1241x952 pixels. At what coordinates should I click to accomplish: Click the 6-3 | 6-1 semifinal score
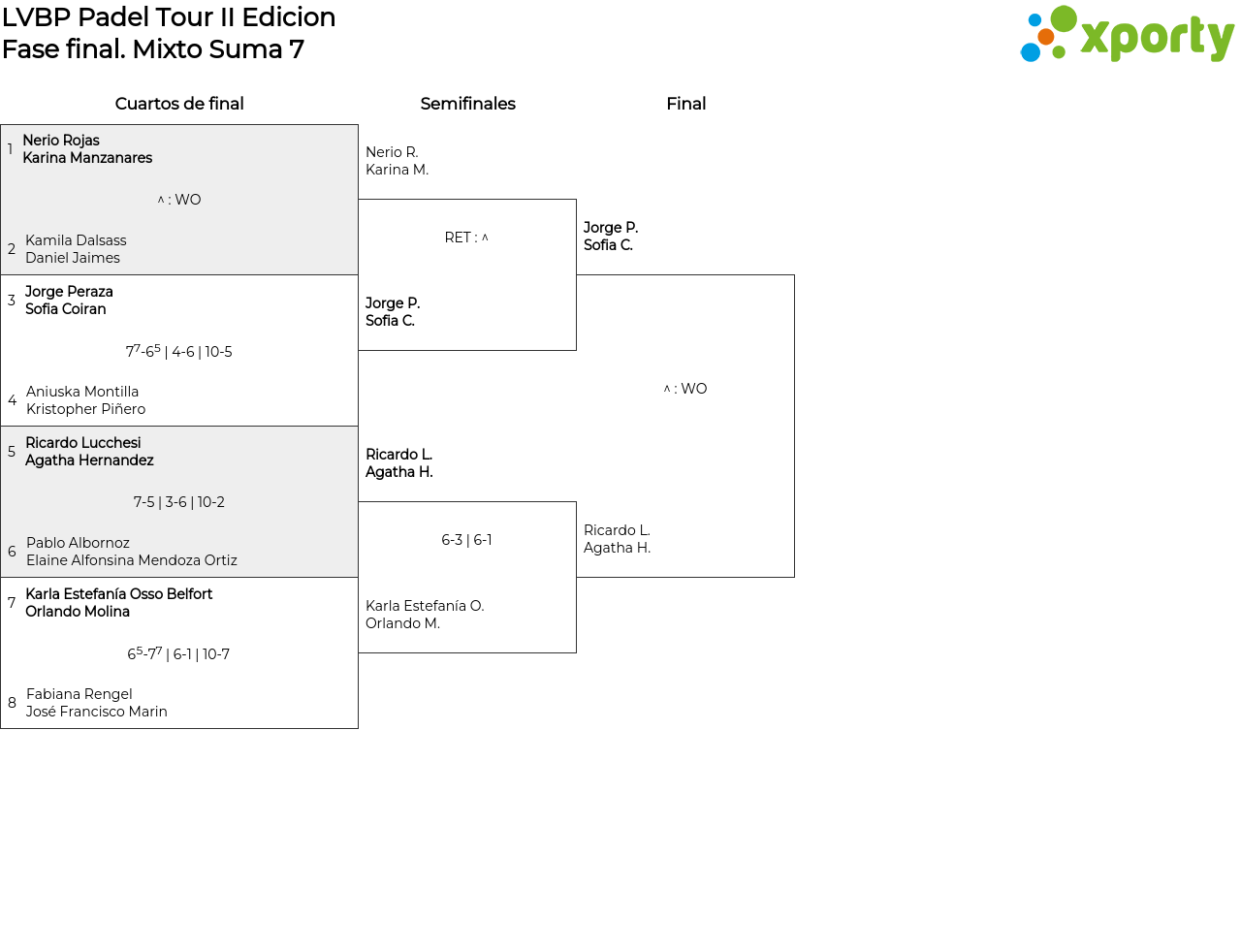pos(466,540)
